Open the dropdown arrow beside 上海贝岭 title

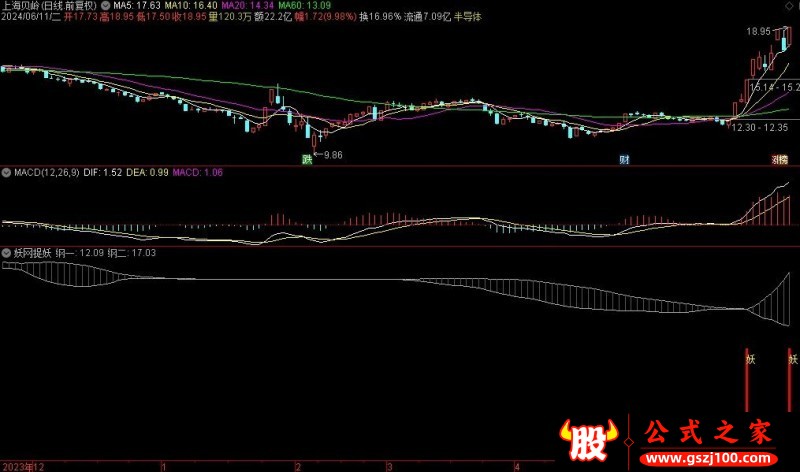point(106,6)
